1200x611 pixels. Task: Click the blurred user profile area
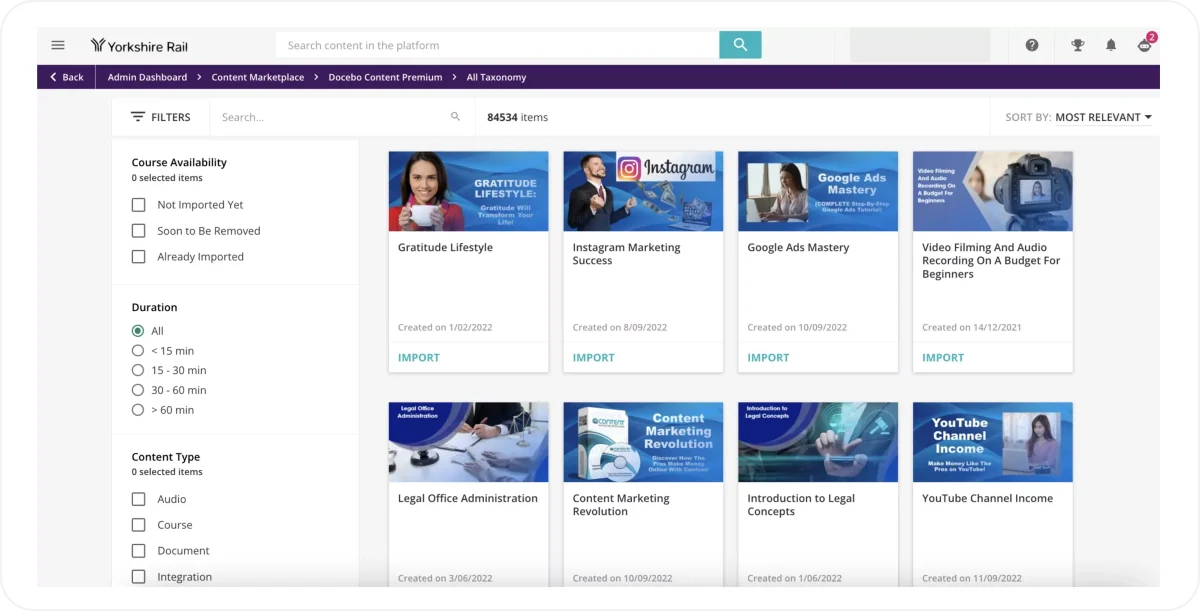(x=920, y=45)
